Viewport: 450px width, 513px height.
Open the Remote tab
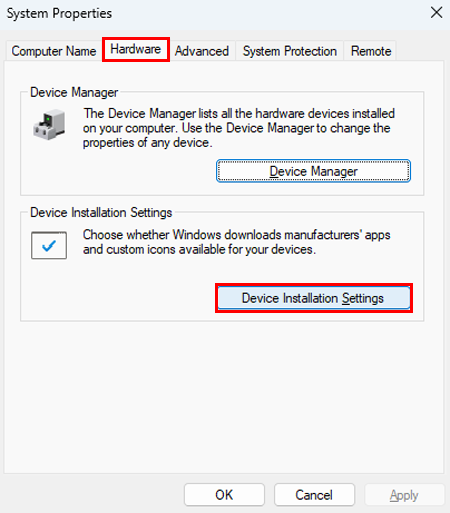click(371, 51)
